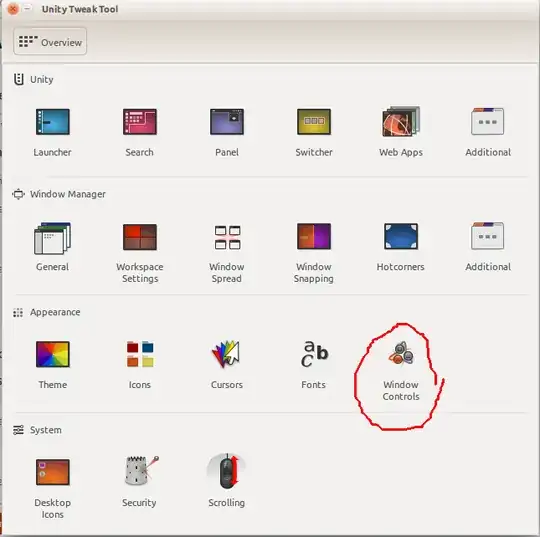Viewport: 540px width, 537px height.
Task: Open the Desktop Icons settings
Action: 53,472
